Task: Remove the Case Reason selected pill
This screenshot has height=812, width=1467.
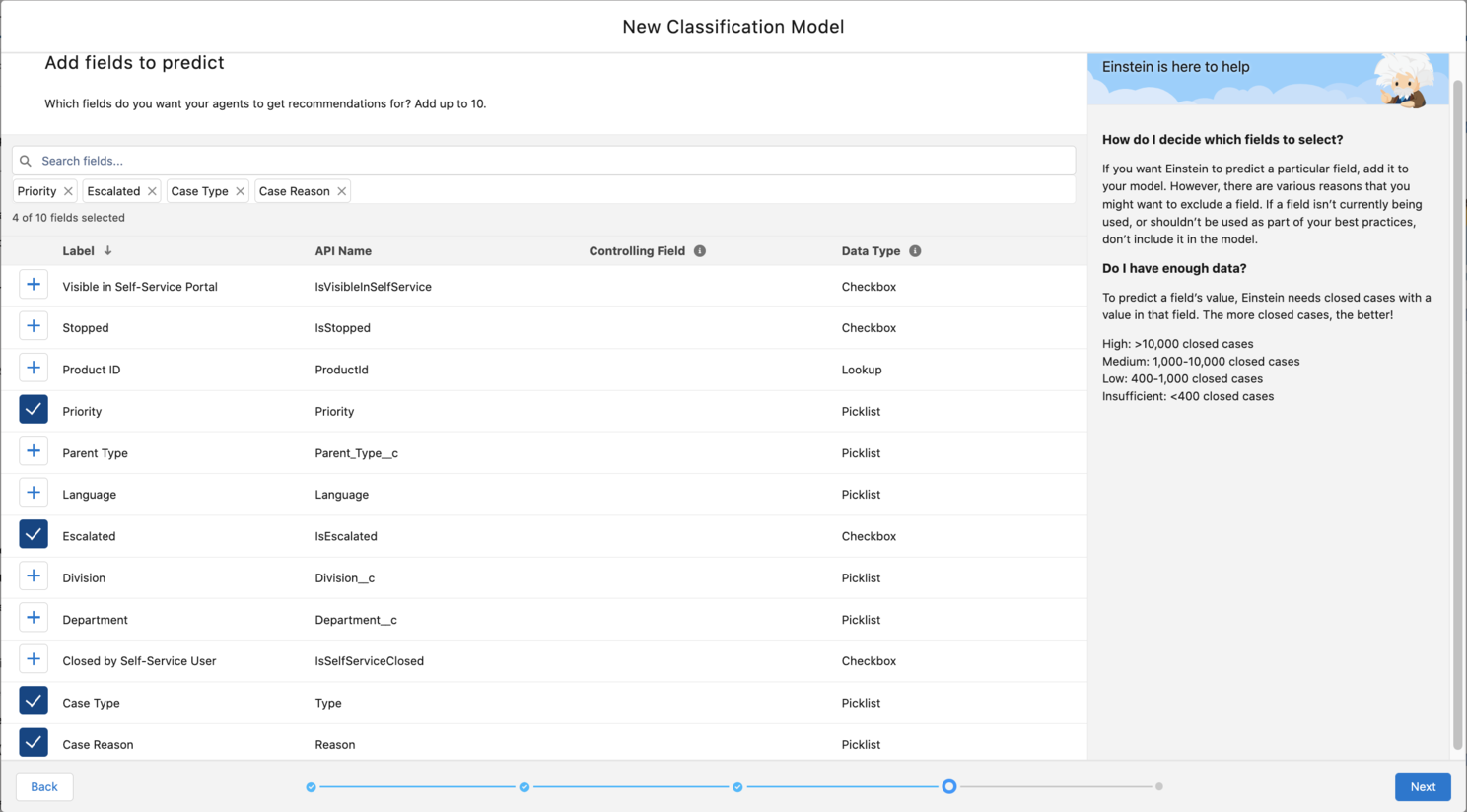Action: point(342,191)
